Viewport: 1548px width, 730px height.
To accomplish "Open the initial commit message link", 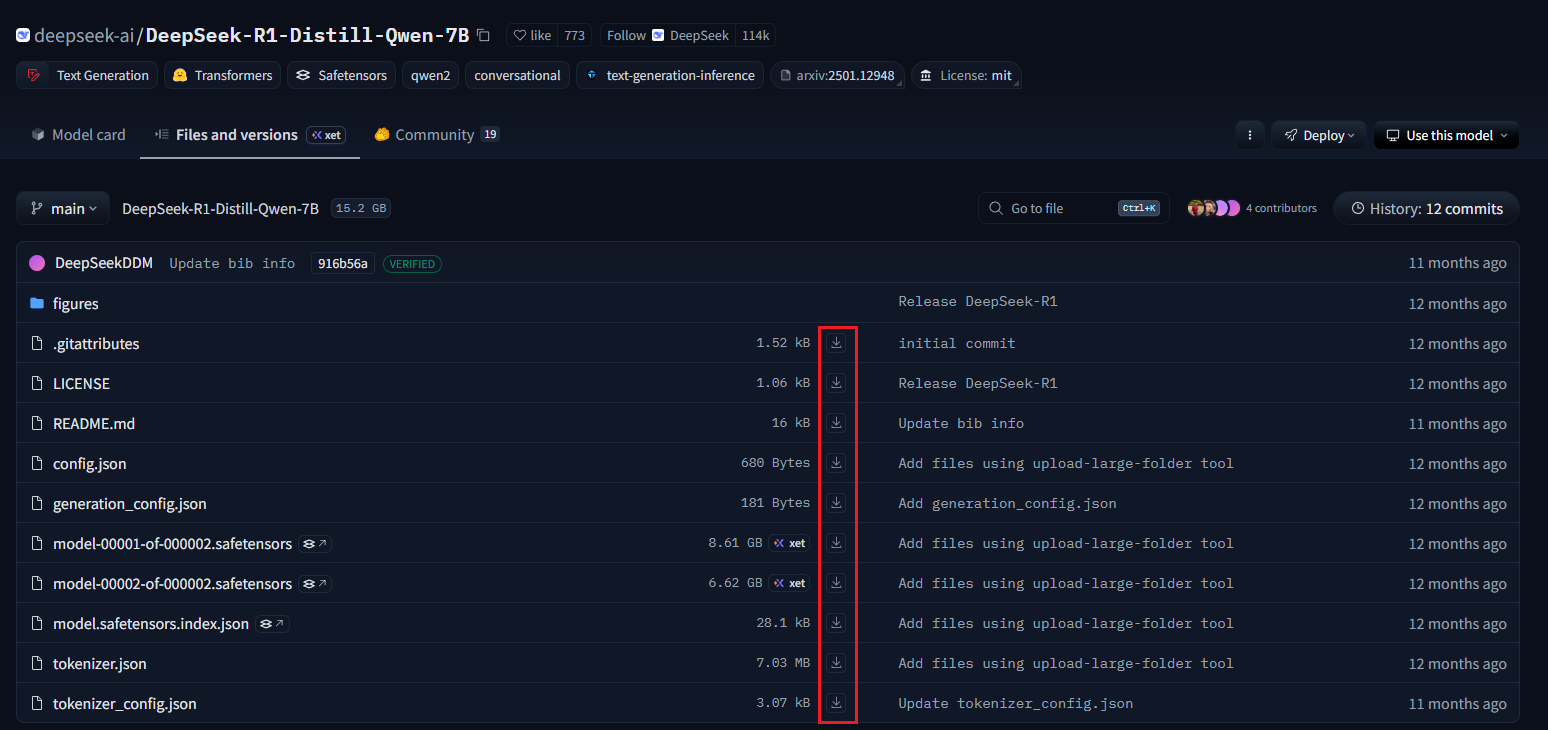I will (x=957, y=343).
